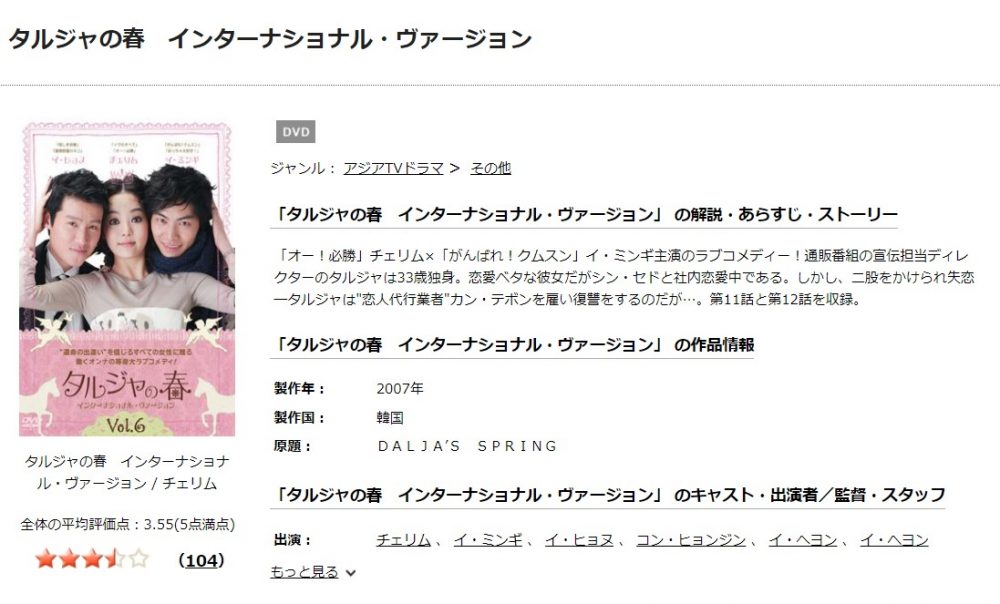
Task: Click the main page title heading
Action: click(270, 39)
